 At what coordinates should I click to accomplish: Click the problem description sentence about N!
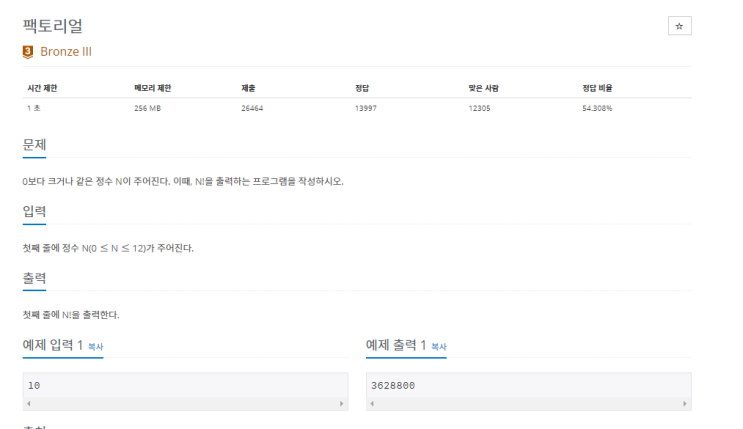pos(183,182)
